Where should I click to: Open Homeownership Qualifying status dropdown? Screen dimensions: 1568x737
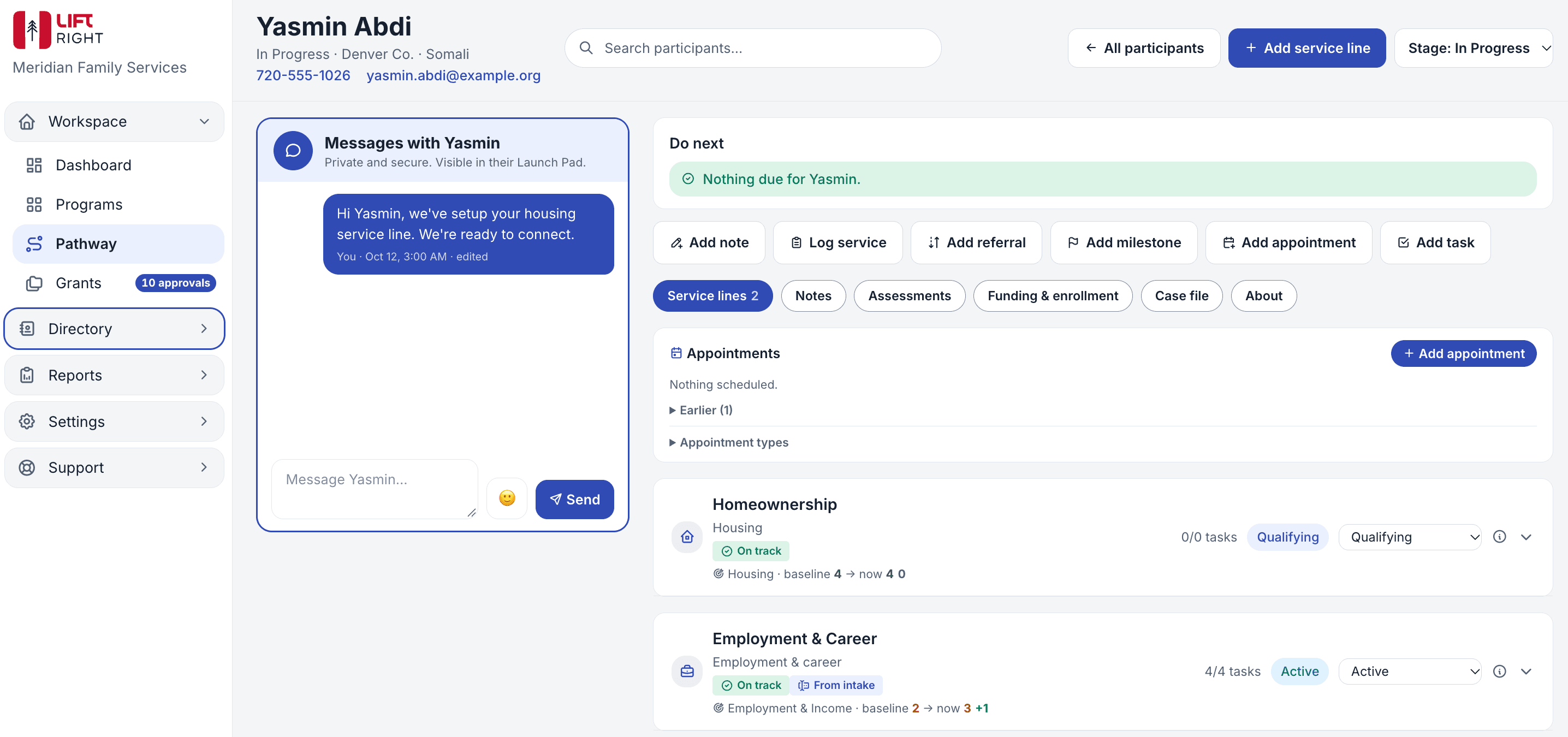coord(1409,537)
